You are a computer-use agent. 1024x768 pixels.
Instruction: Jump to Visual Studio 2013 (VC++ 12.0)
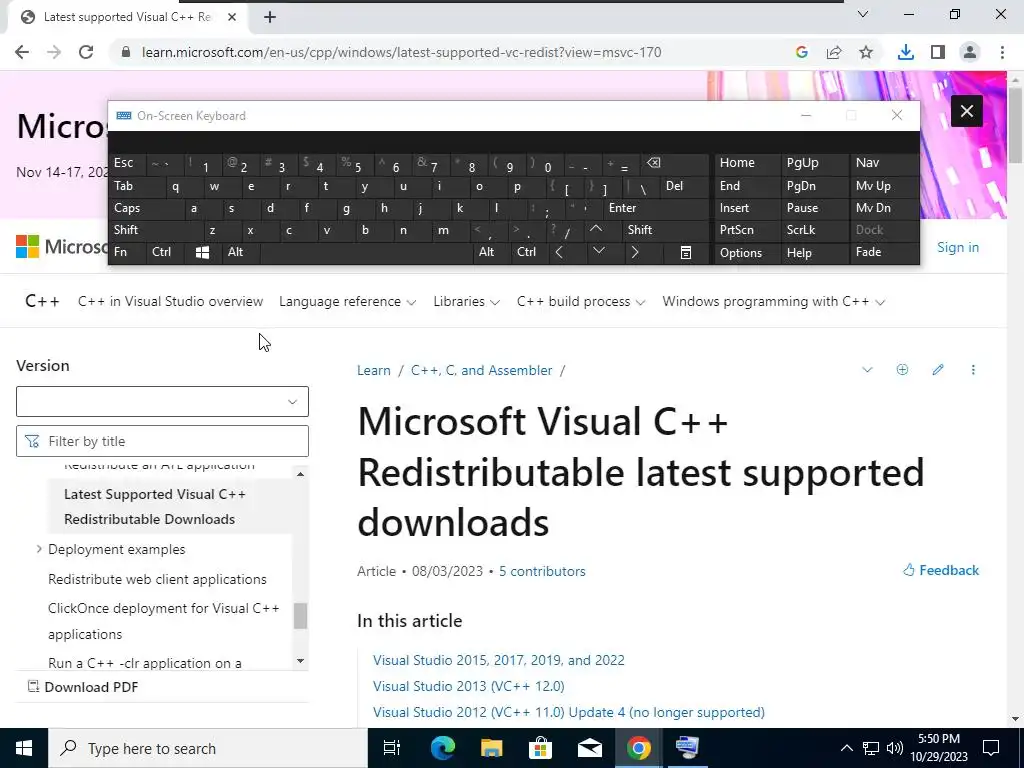click(x=468, y=686)
